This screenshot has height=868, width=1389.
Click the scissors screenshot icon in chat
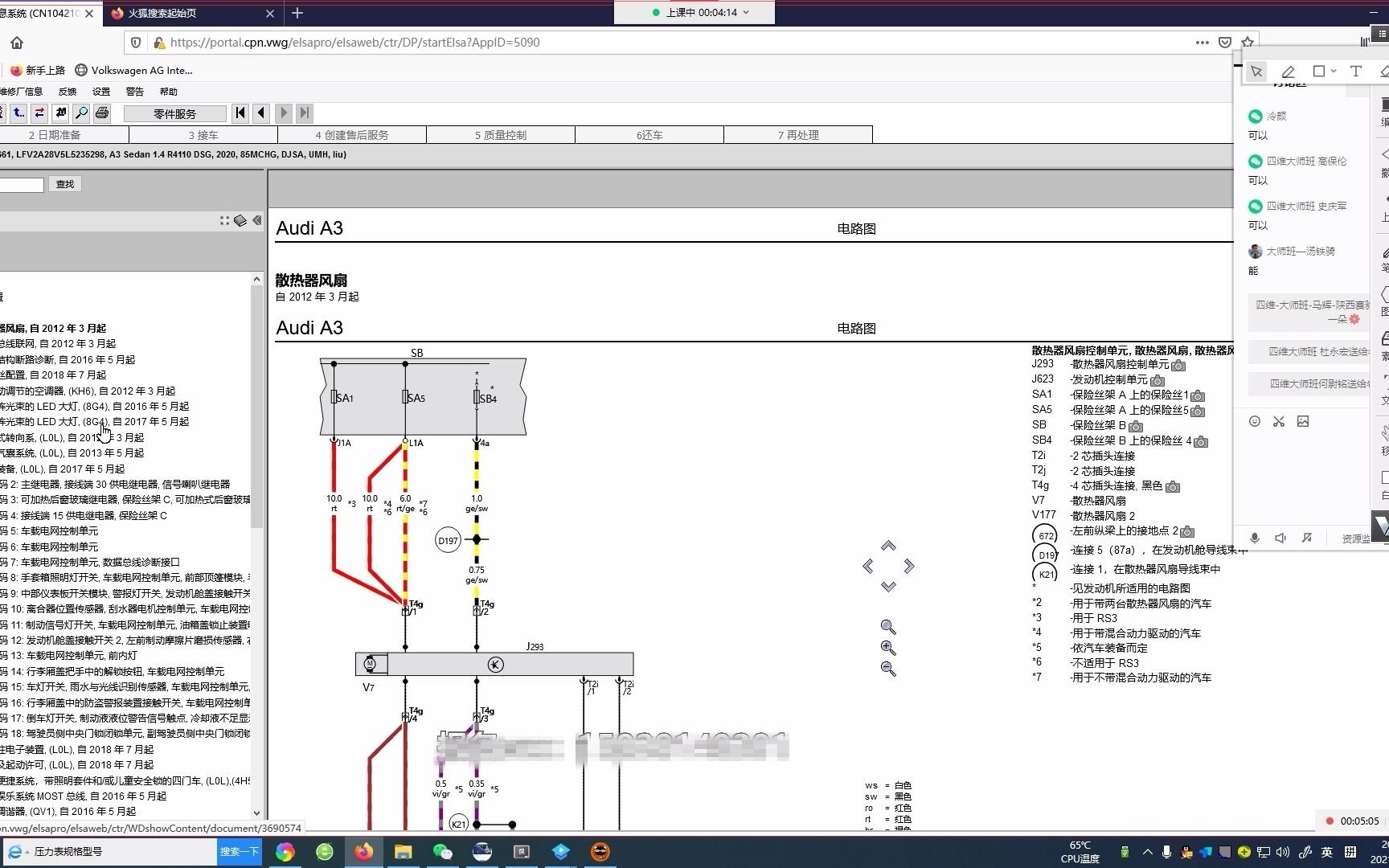click(x=1279, y=421)
